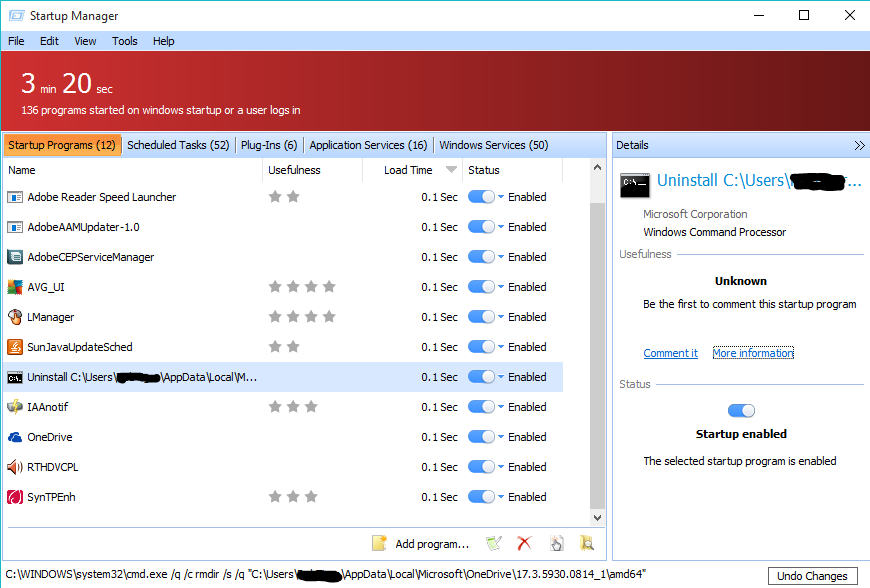Disable SunJavaUpdateSched startup switch
The image size is (870, 588).
click(481, 347)
